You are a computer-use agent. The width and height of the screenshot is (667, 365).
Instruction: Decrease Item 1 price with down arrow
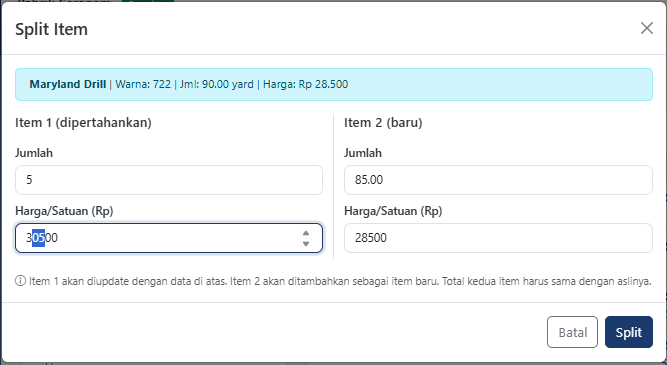click(306, 244)
